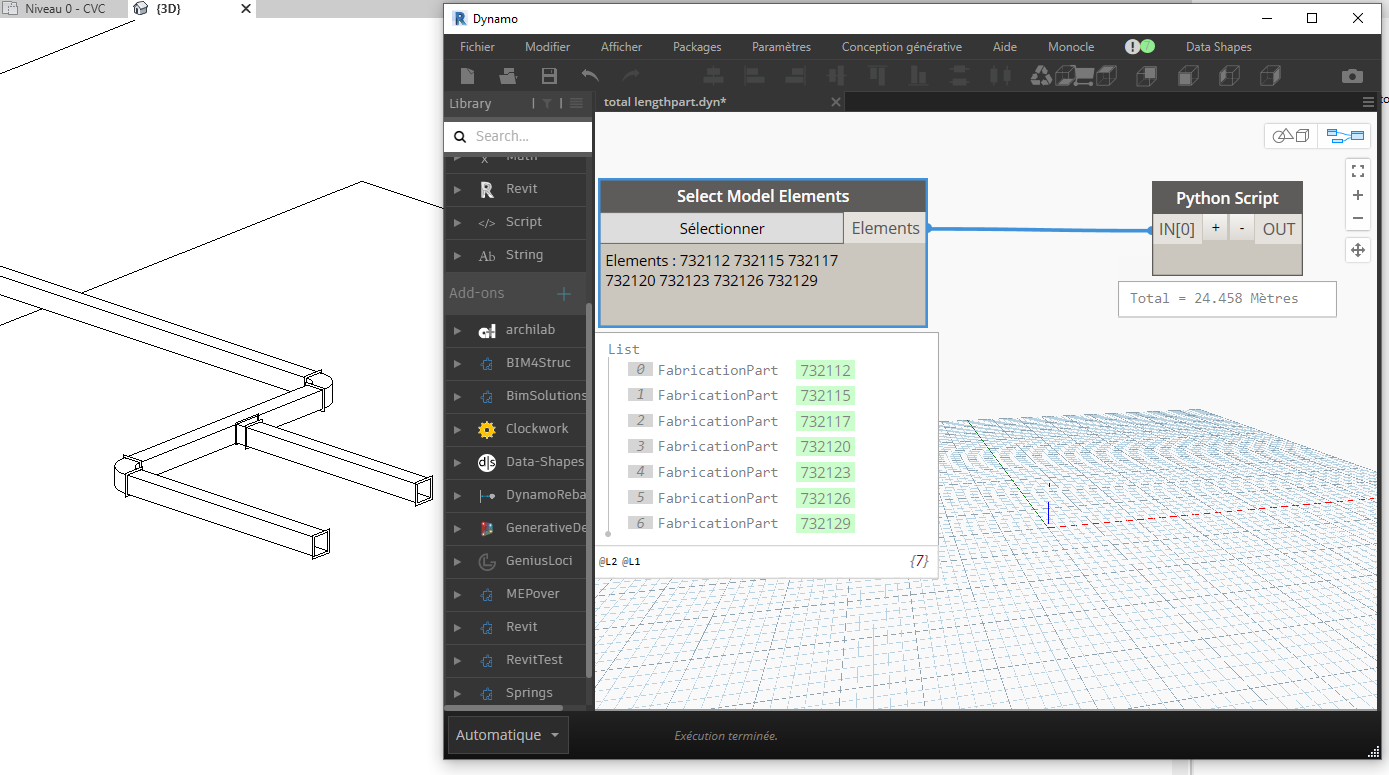Open the Conception générative menu

[901, 47]
